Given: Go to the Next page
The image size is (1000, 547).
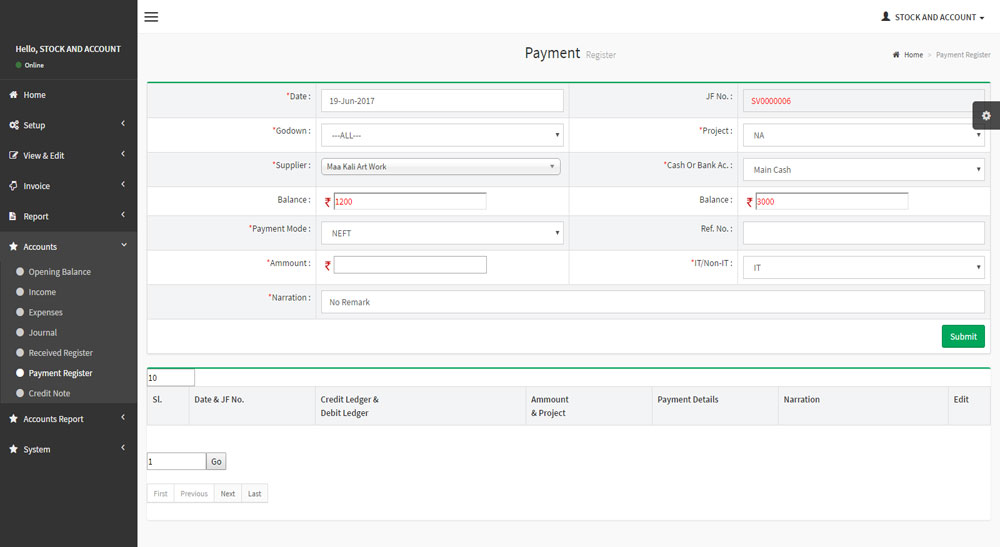Looking at the screenshot, I should [228, 493].
